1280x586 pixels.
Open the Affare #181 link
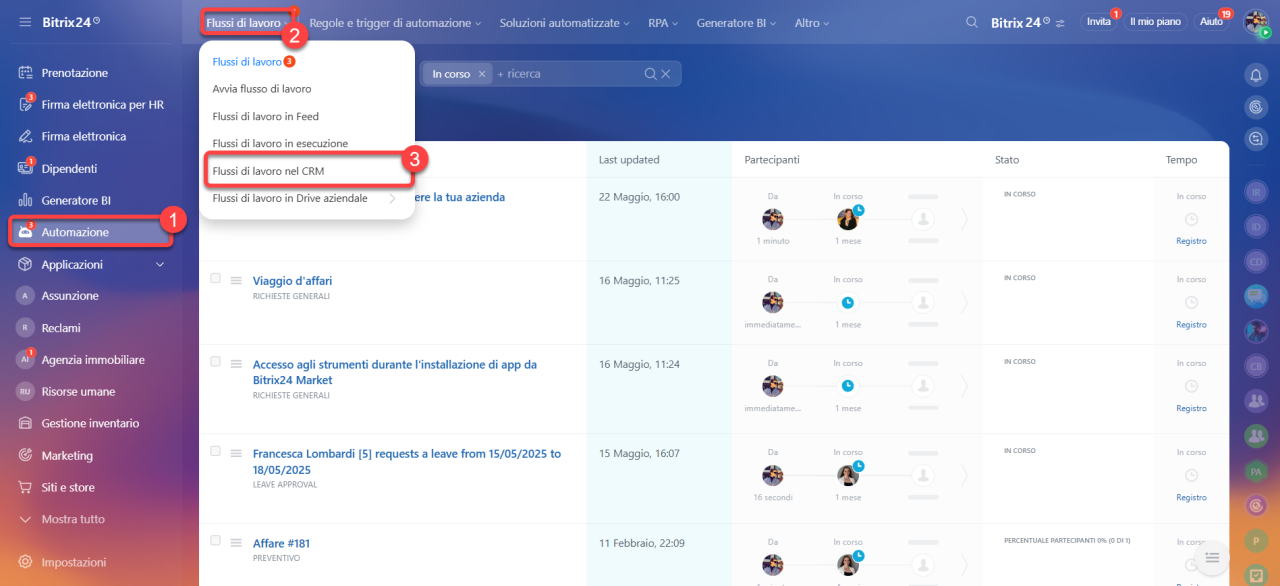pyautogui.click(x=281, y=543)
